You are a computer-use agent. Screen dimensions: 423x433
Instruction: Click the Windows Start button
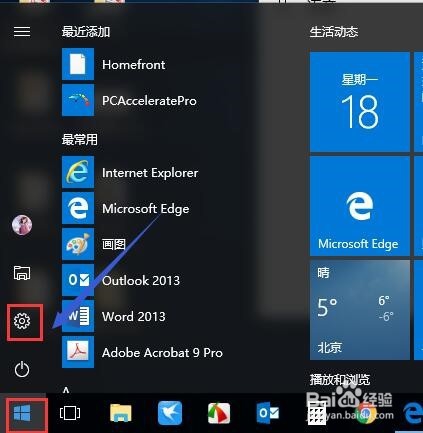22,413
